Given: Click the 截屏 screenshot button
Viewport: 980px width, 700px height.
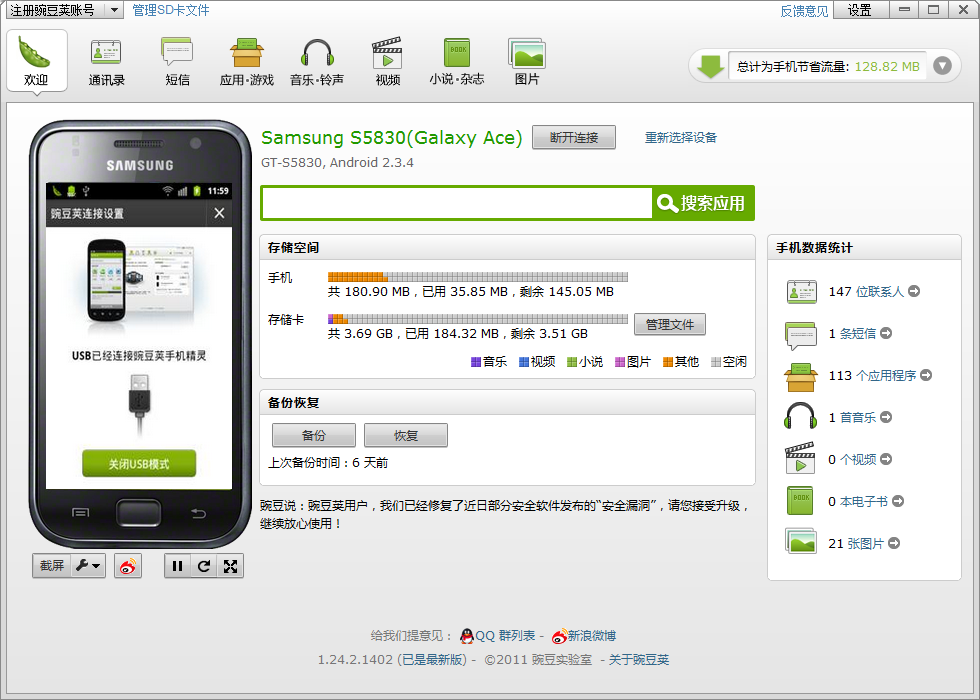Looking at the screenshot, I should click(x=52, y=566).
